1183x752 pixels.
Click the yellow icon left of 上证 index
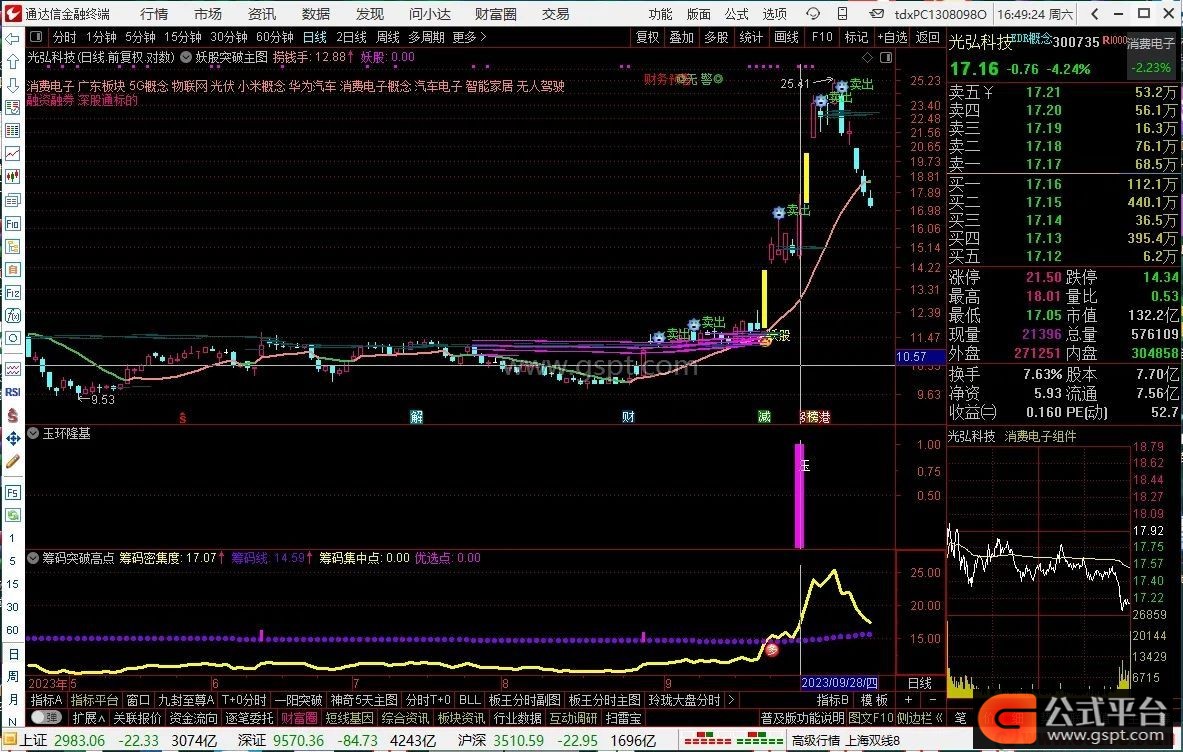coord(11,741)
